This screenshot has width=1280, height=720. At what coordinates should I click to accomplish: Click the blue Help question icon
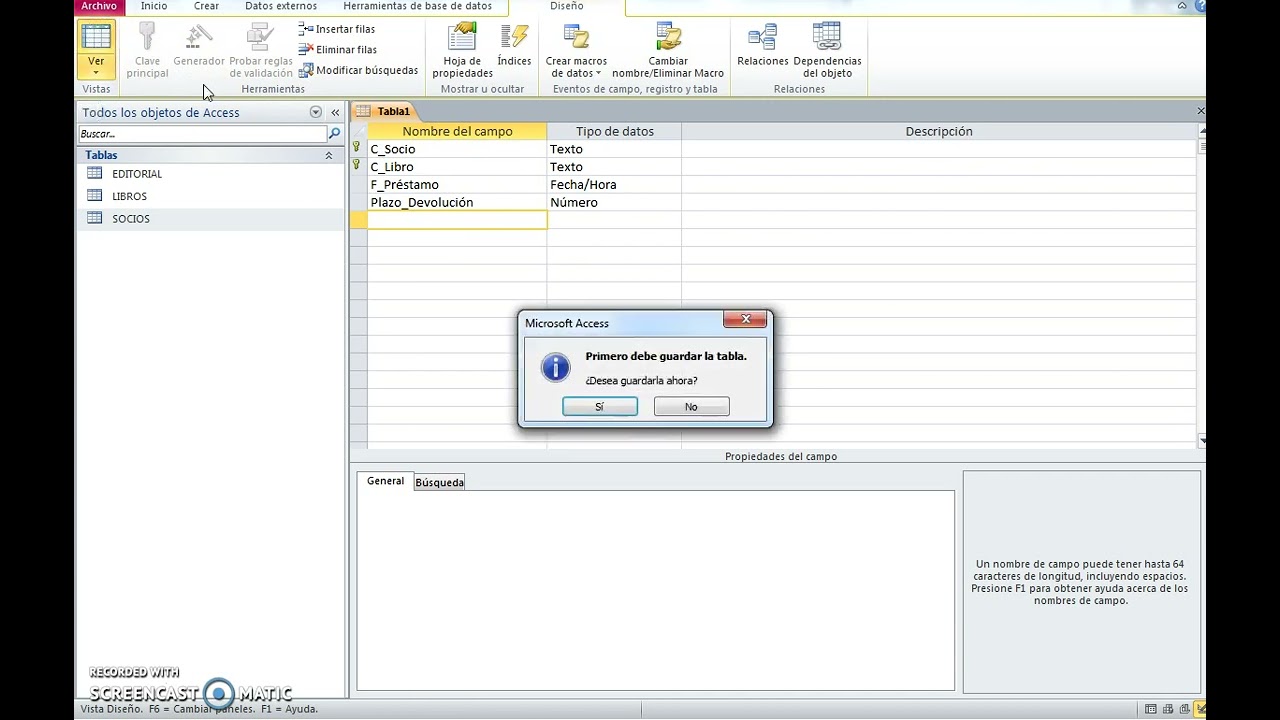tap(1200, 6)
